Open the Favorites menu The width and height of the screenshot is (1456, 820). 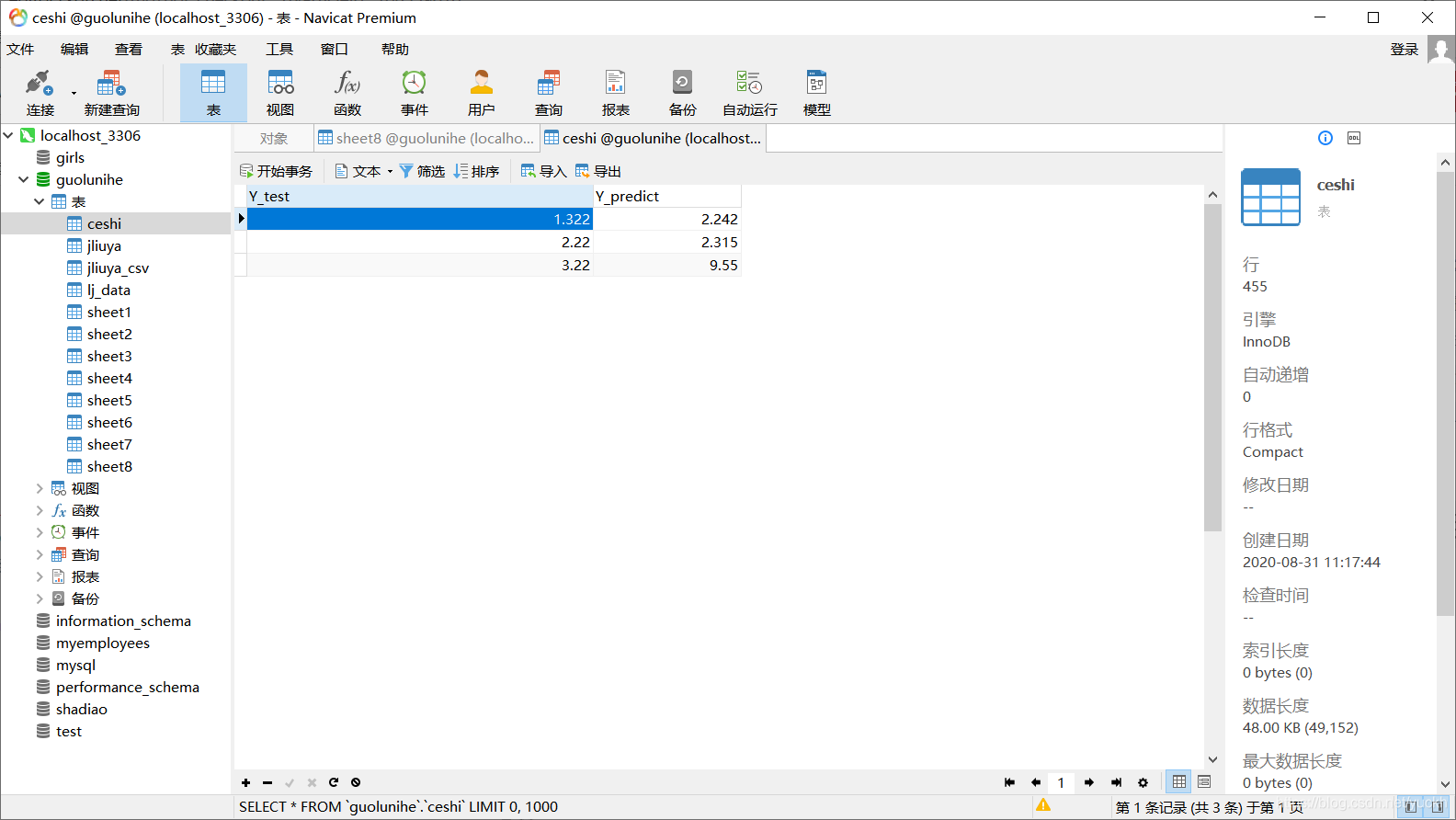[215, 49]
